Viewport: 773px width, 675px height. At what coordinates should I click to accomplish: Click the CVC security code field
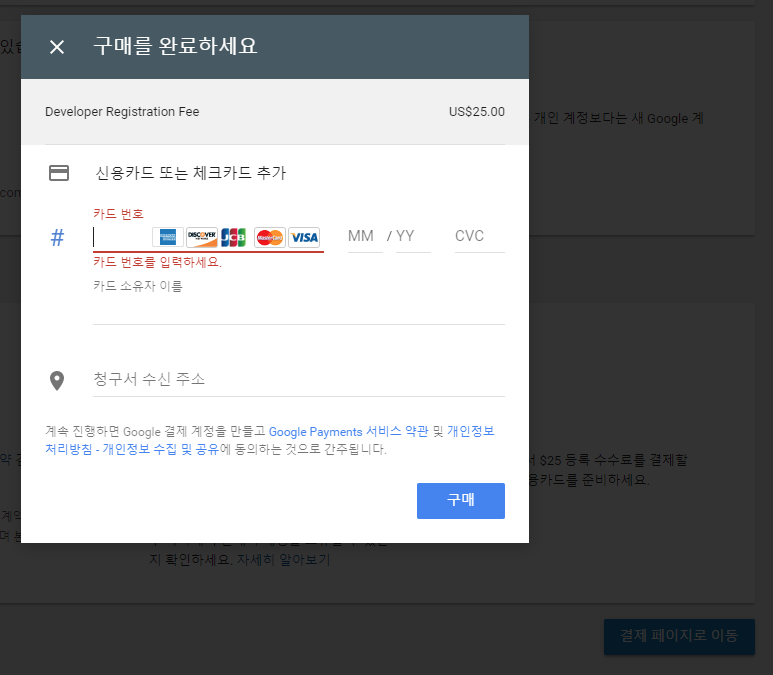pyautogui.click(x=480, y=237)
